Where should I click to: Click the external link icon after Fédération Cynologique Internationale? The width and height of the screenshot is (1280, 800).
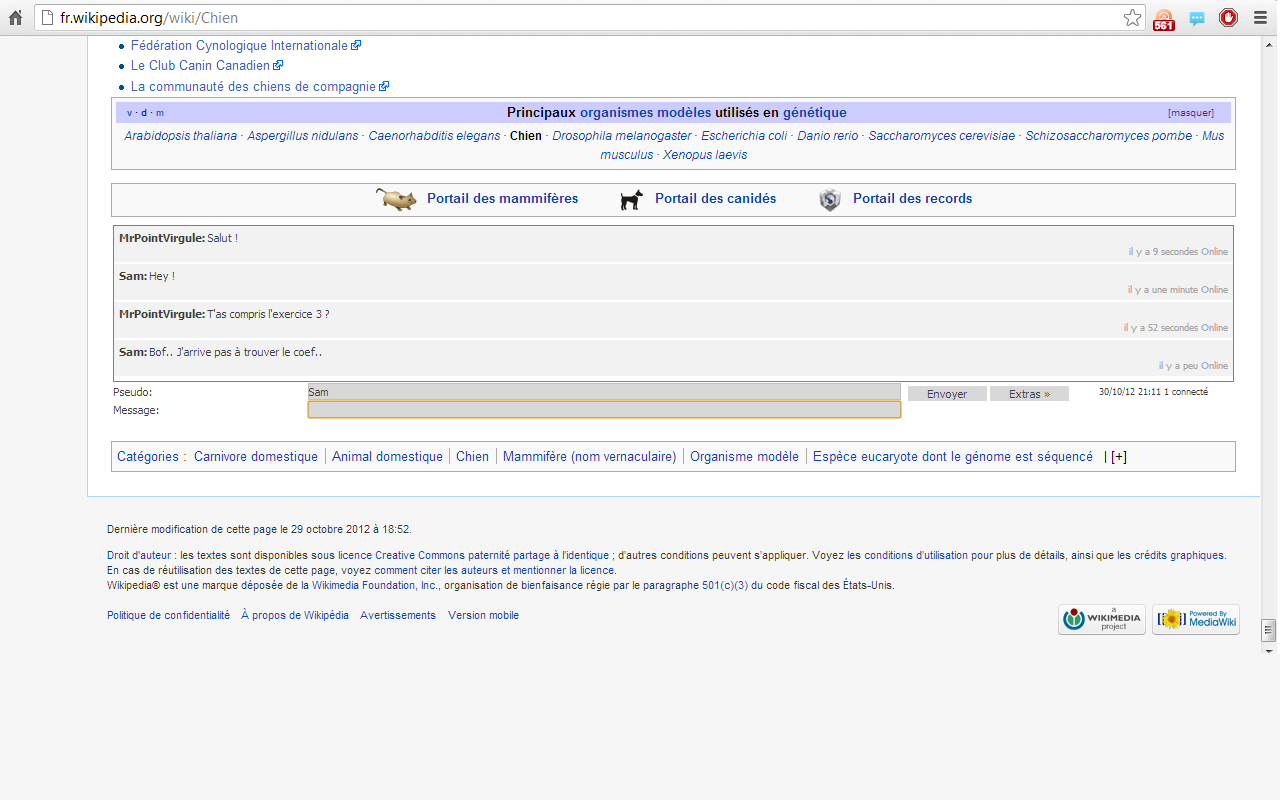tap(356, 45)
